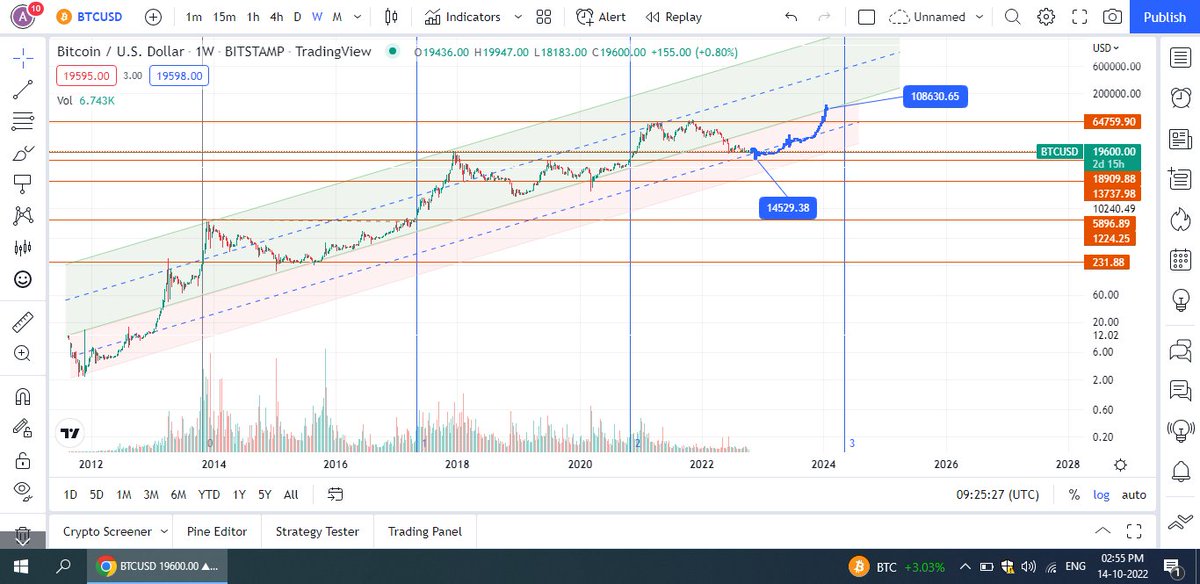Open the chart patterns tool

click(x=21, y=216)
